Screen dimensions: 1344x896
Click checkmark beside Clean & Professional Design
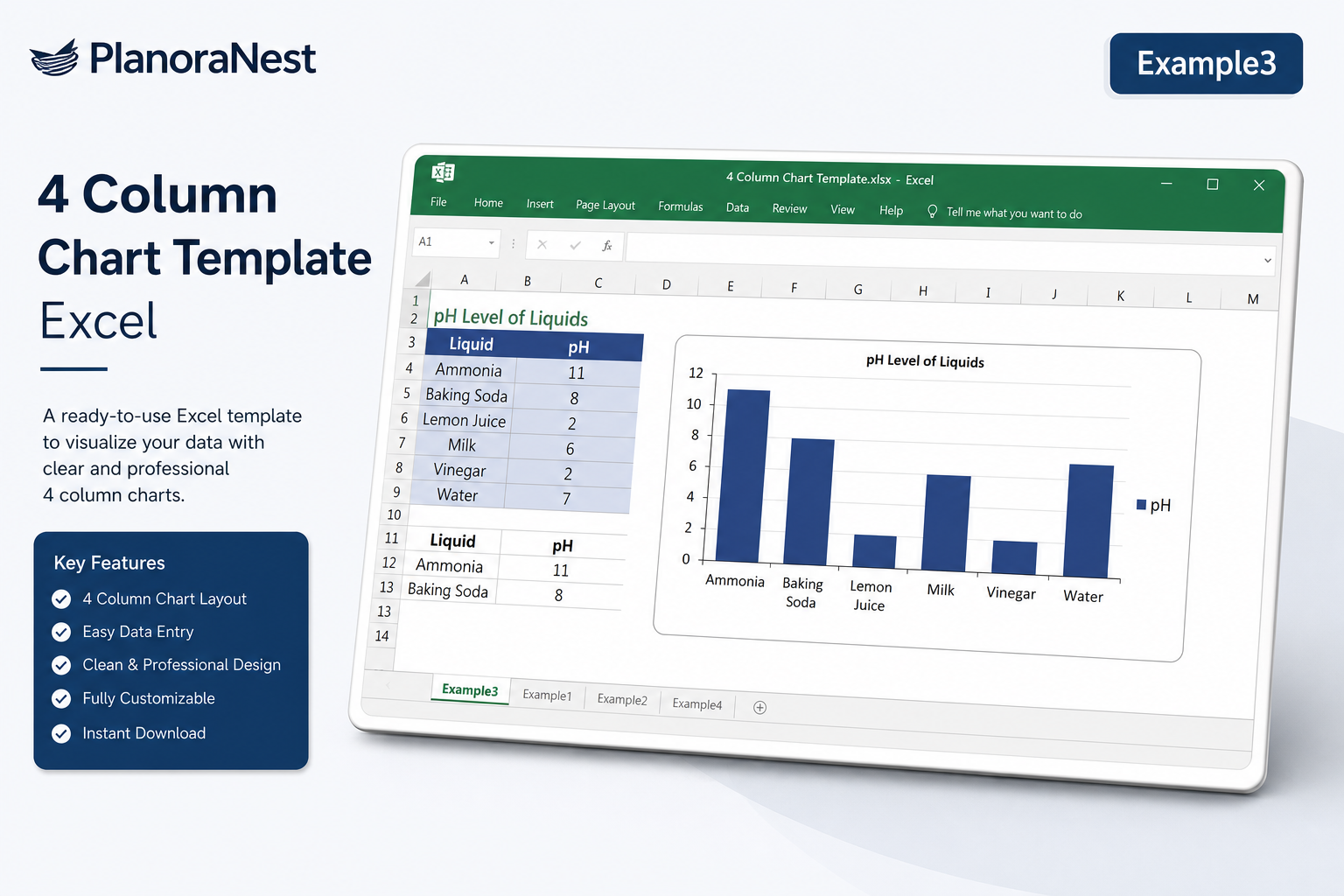tap(61, 665)
